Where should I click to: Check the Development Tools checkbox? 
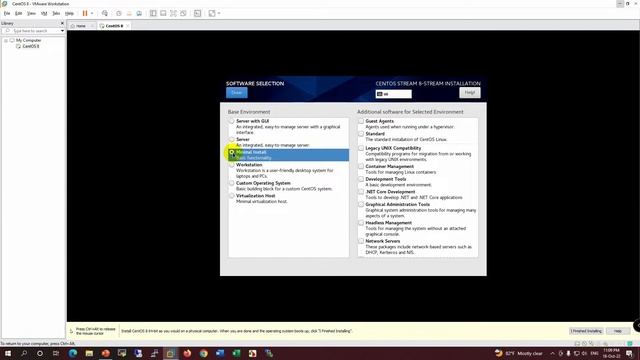(x=361, y=179)
